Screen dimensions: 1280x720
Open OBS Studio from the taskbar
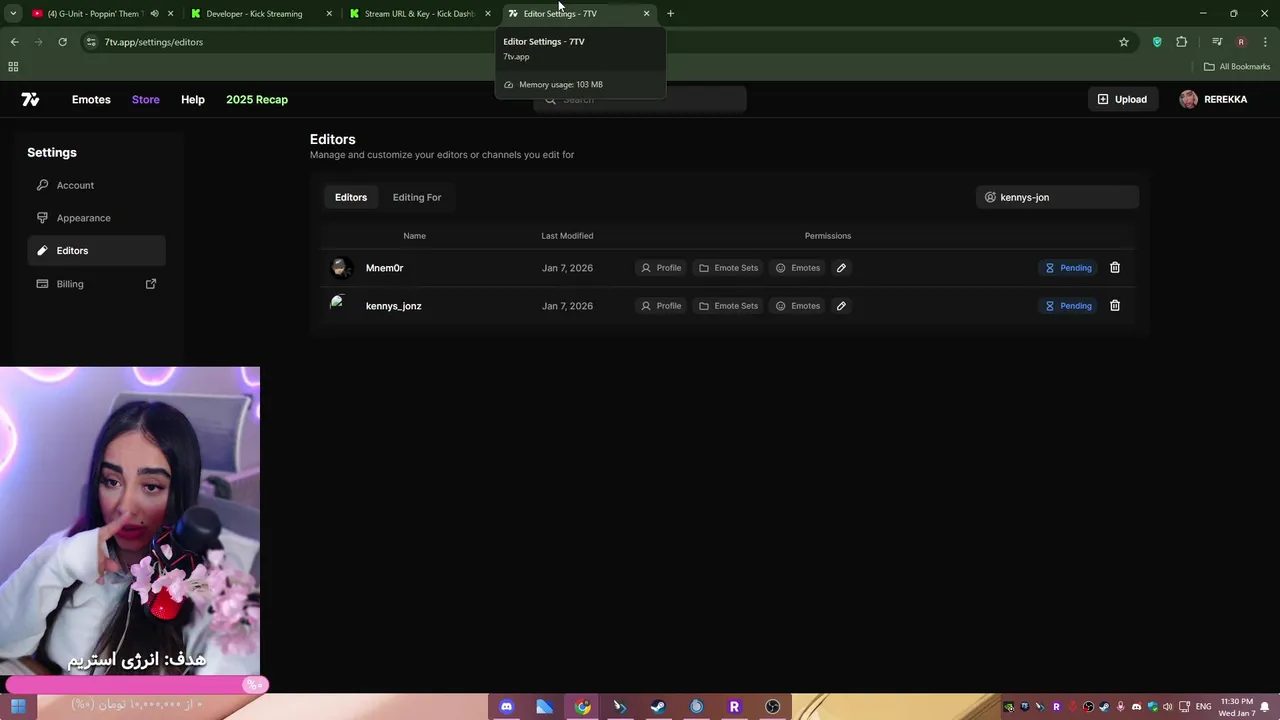tap(772, 706)
